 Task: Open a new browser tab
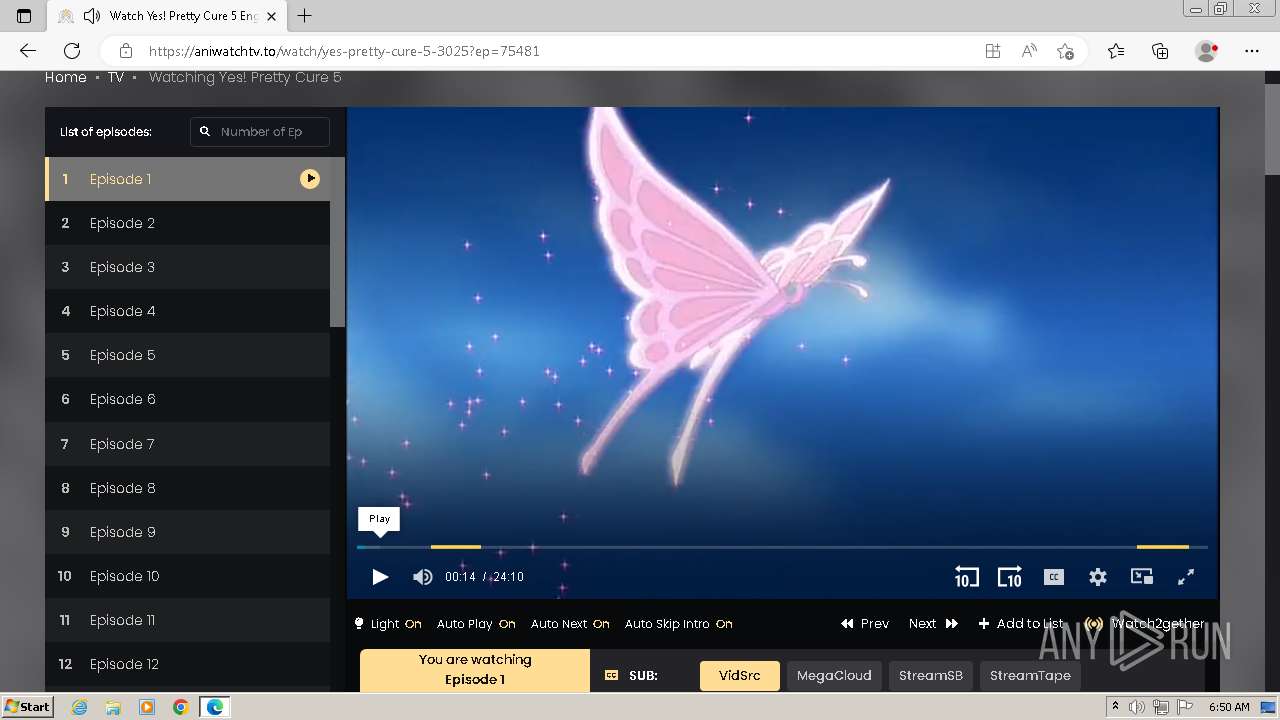coord(305,16)
